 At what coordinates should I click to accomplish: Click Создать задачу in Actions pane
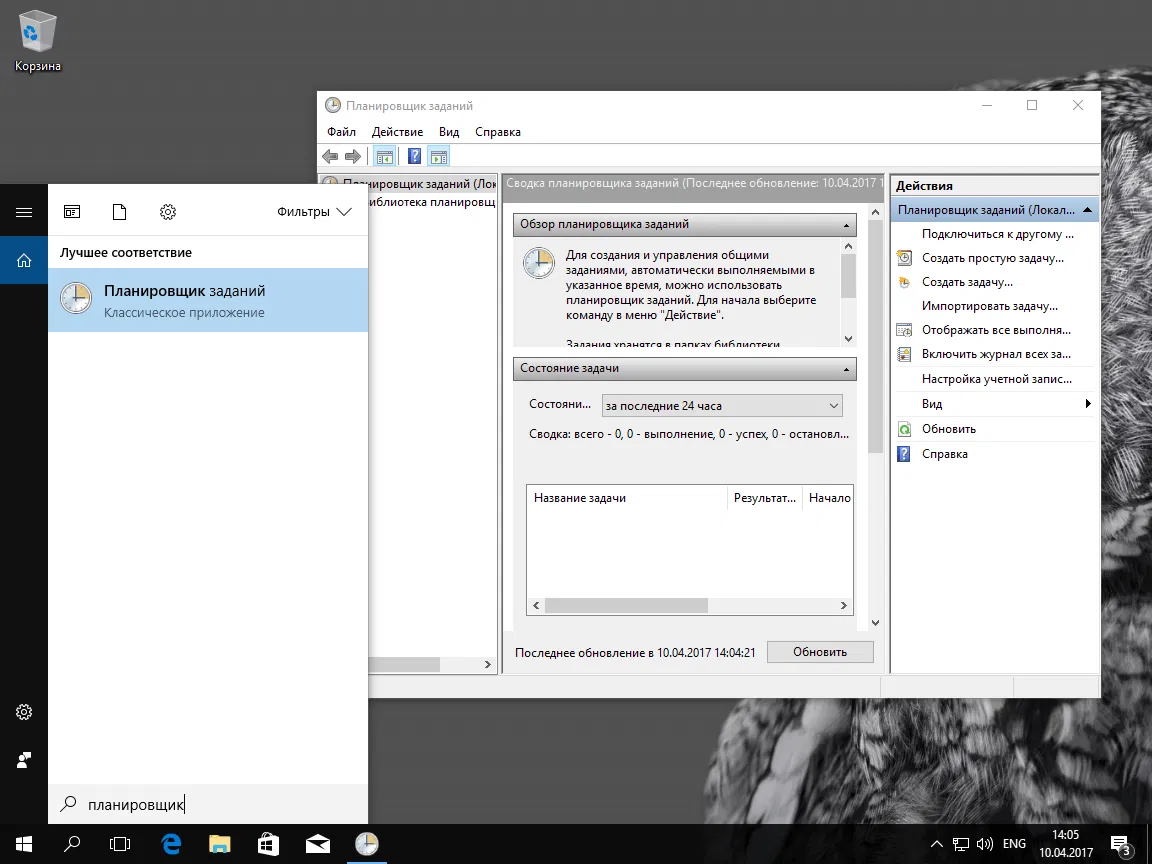point(966,282)
